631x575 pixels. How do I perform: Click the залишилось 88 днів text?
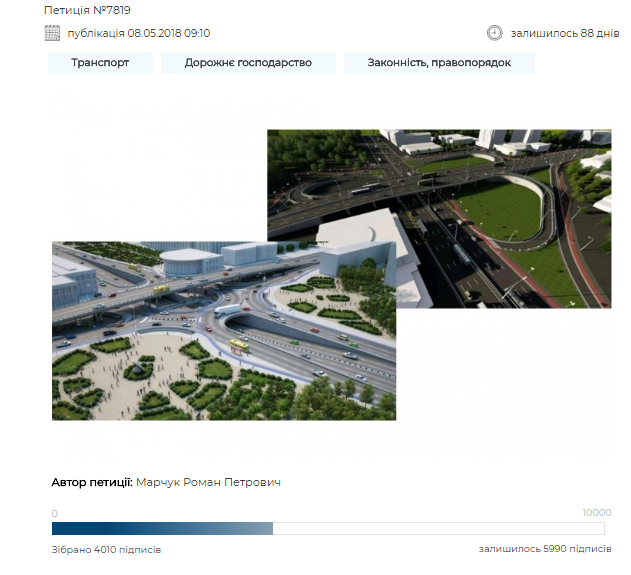point(565,33)
